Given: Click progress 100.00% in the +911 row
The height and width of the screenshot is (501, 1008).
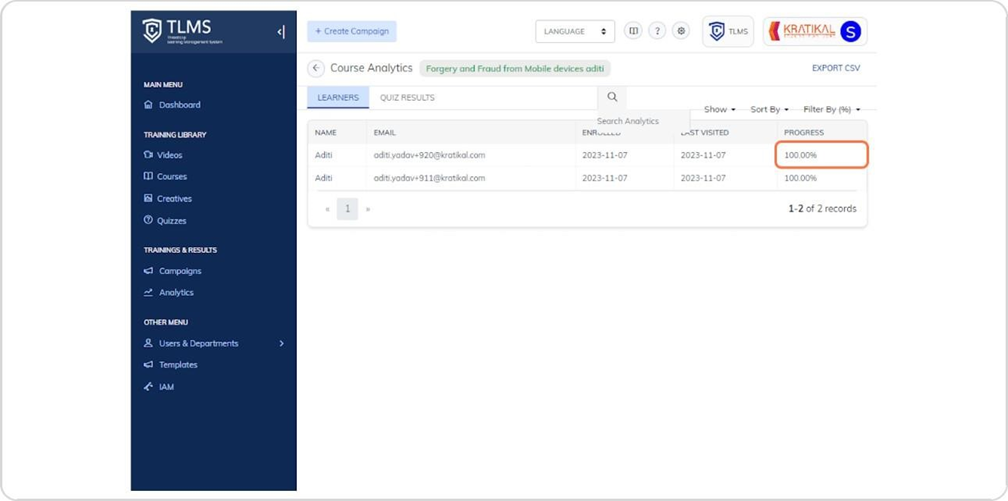Looking at the screenshot, I should [800, 178].
